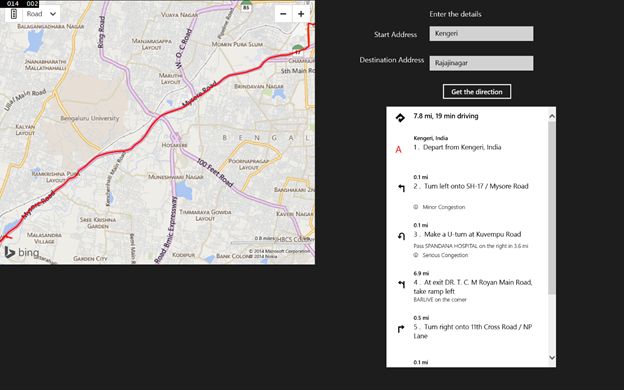Click the Muneshwara Nagar label on map
This screenshot has height=390, width=624.
click(x=176, y=177)
